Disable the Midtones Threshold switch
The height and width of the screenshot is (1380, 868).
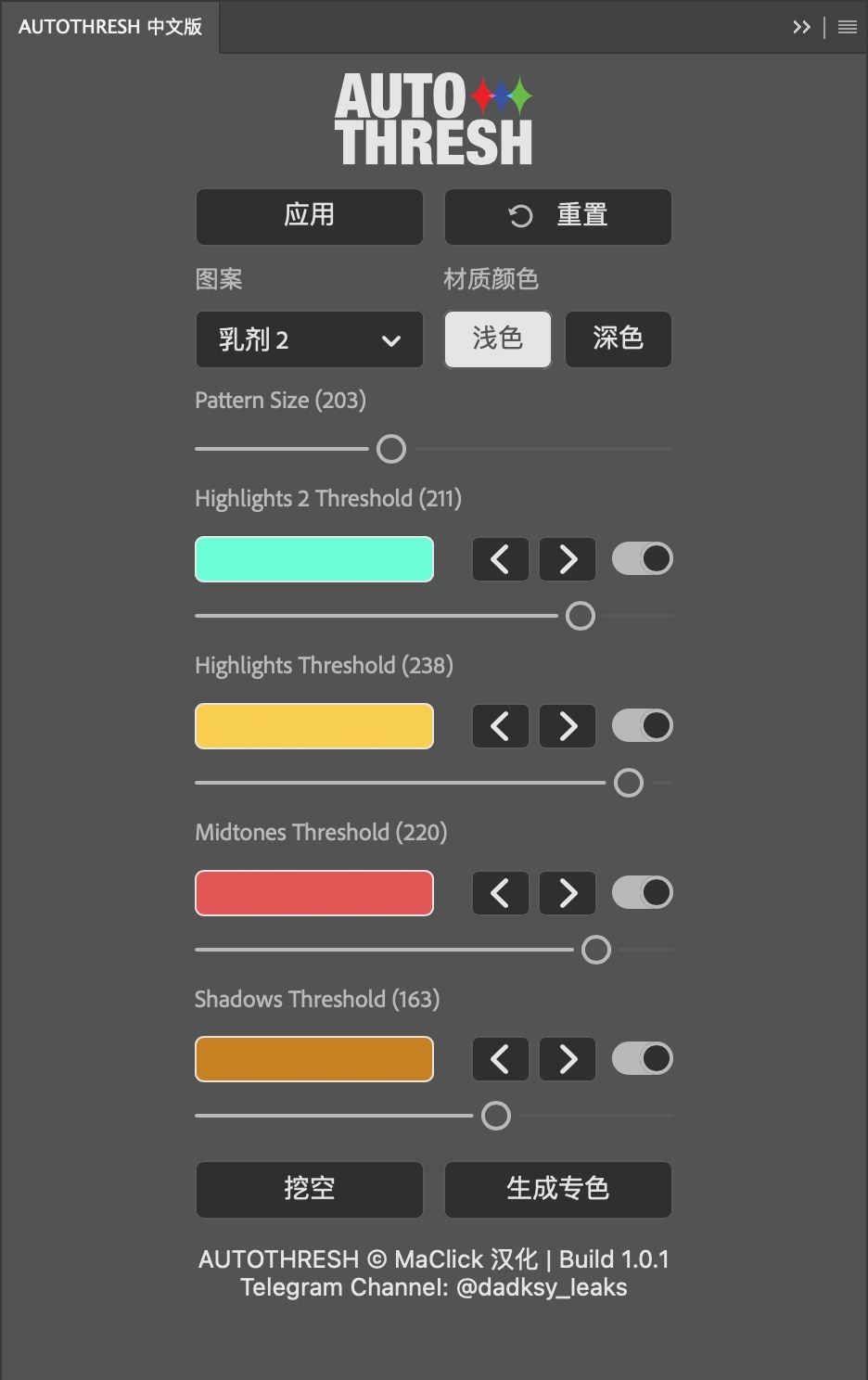tap(642, 892)
